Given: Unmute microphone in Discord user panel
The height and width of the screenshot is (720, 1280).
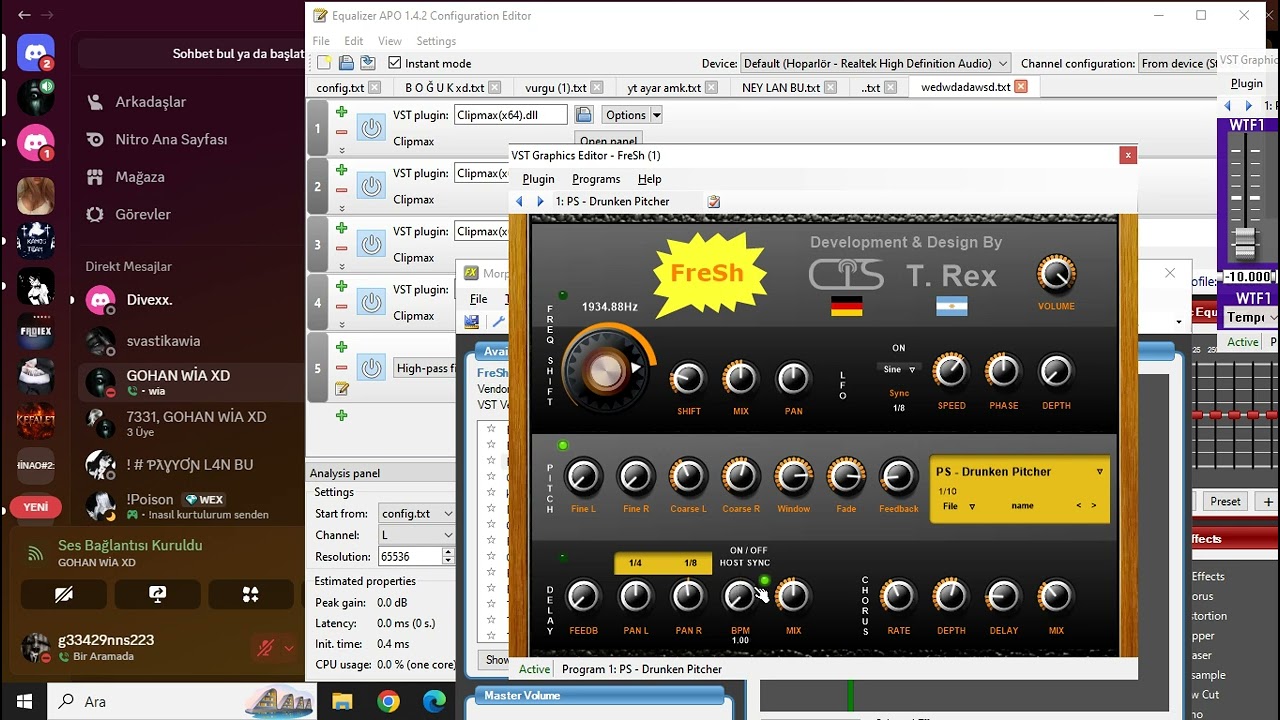Looking at the screenshot, I should coord(265,648).
